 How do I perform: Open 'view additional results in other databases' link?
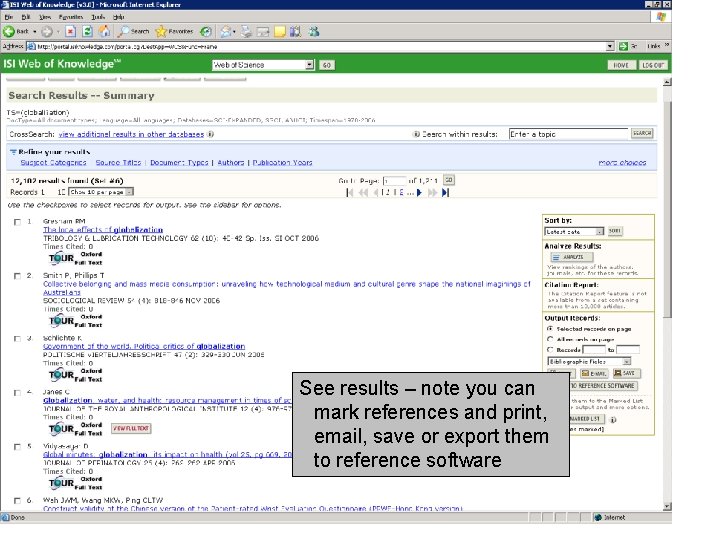tap(131, 134)
